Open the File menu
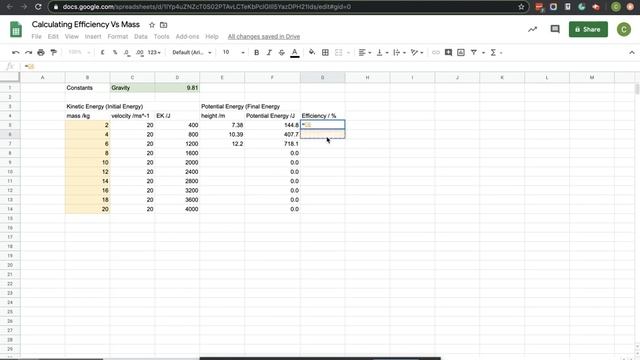 point(36,37)
